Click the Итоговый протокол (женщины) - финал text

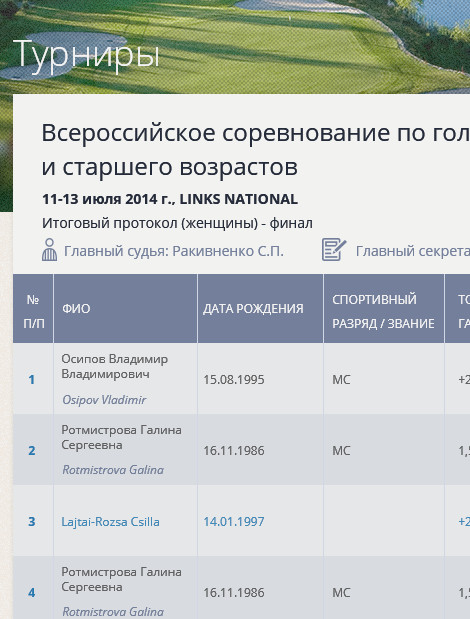click(x=177, y=223)
